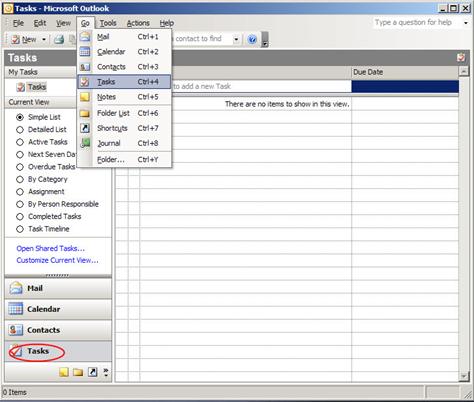The image size is (474, 402).
Task: Click the Print toolbar icon
Action: [59, 39]
